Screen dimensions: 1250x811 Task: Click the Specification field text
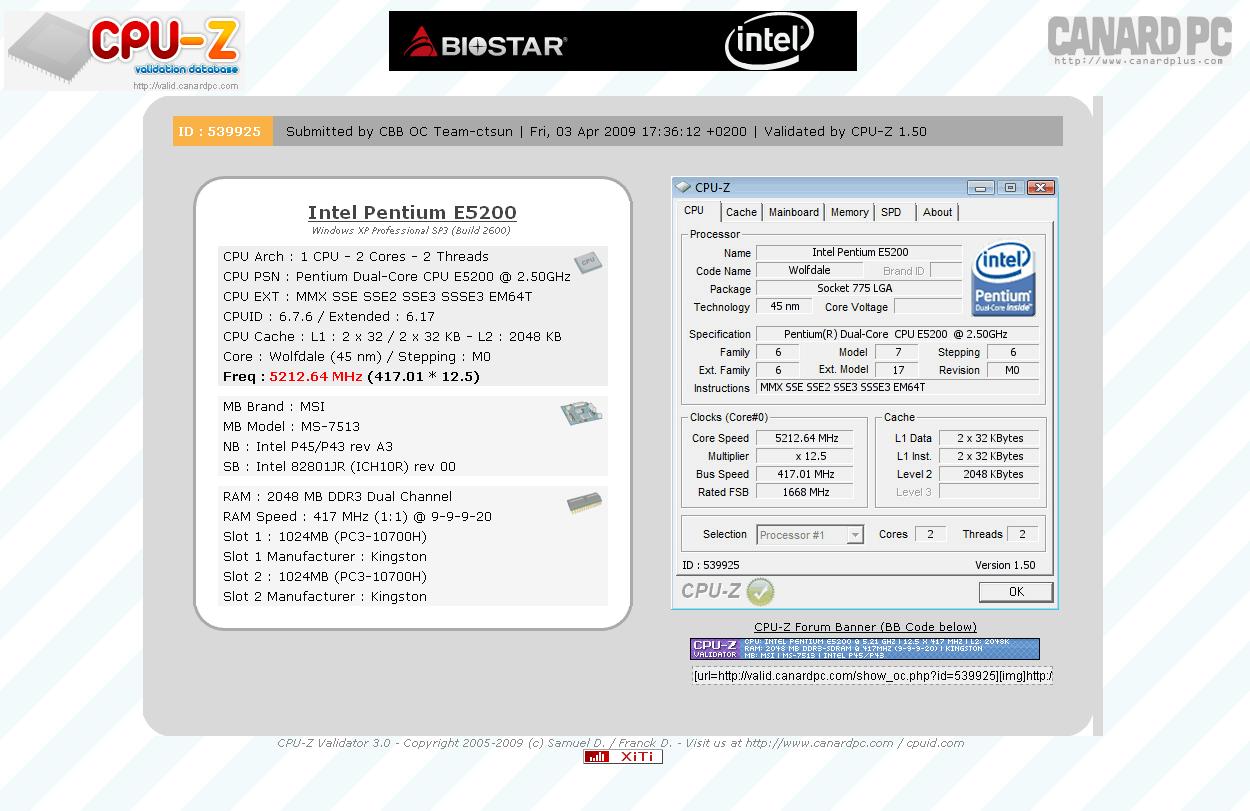pyautogui.click(x=897, y=334)
